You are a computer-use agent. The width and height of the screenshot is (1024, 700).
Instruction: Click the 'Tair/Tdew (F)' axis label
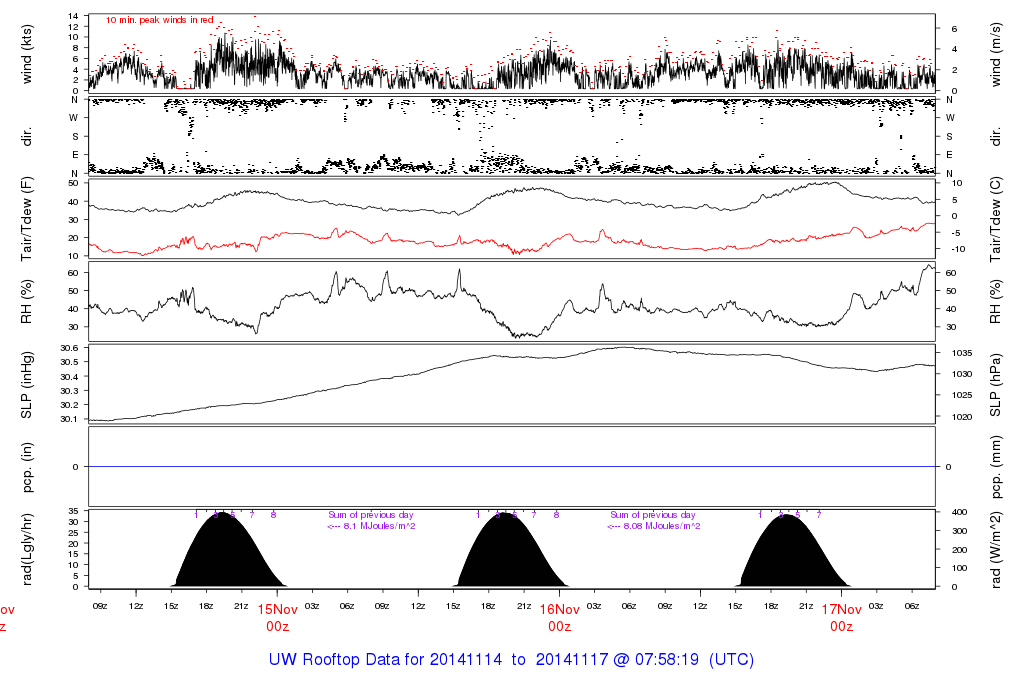coord(27,219)
